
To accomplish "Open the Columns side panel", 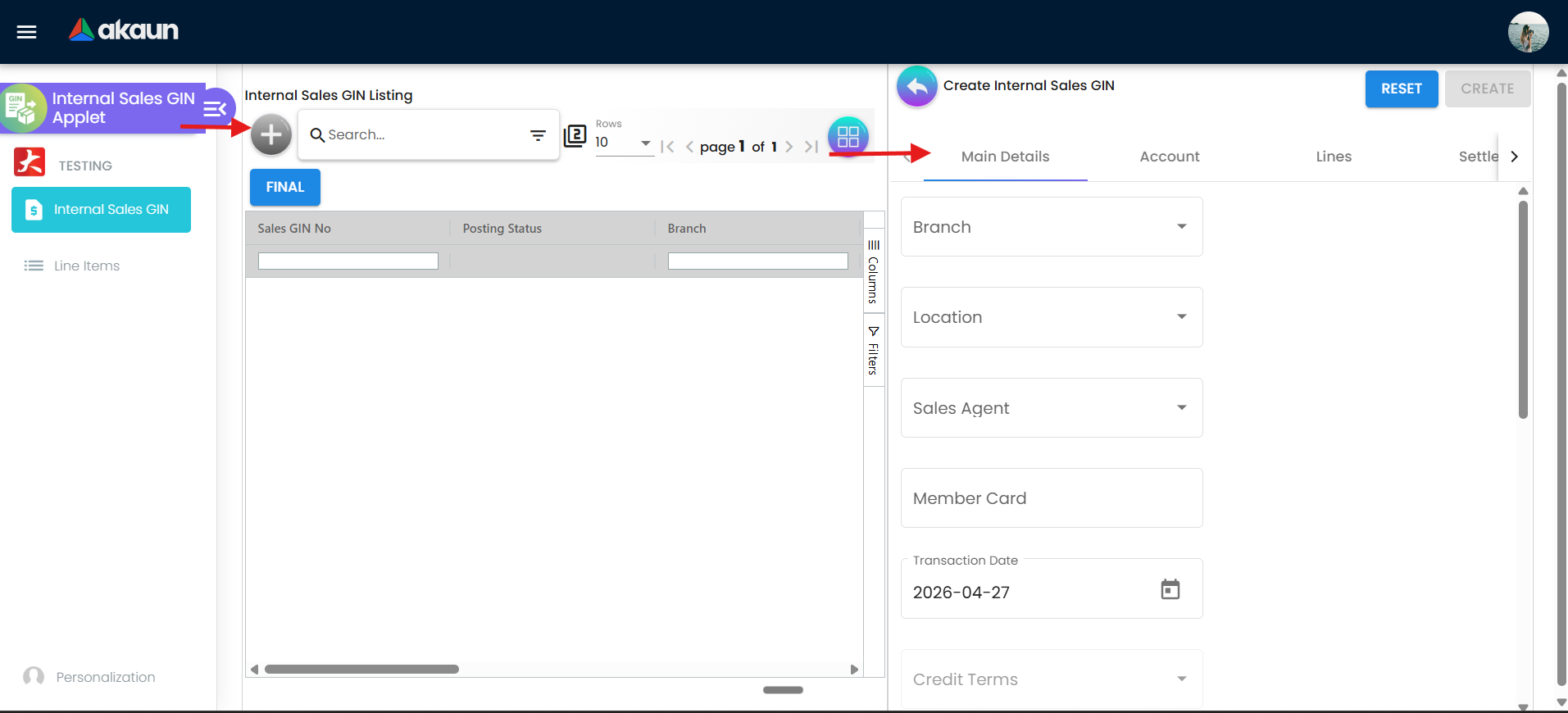I will coord(874,271).
